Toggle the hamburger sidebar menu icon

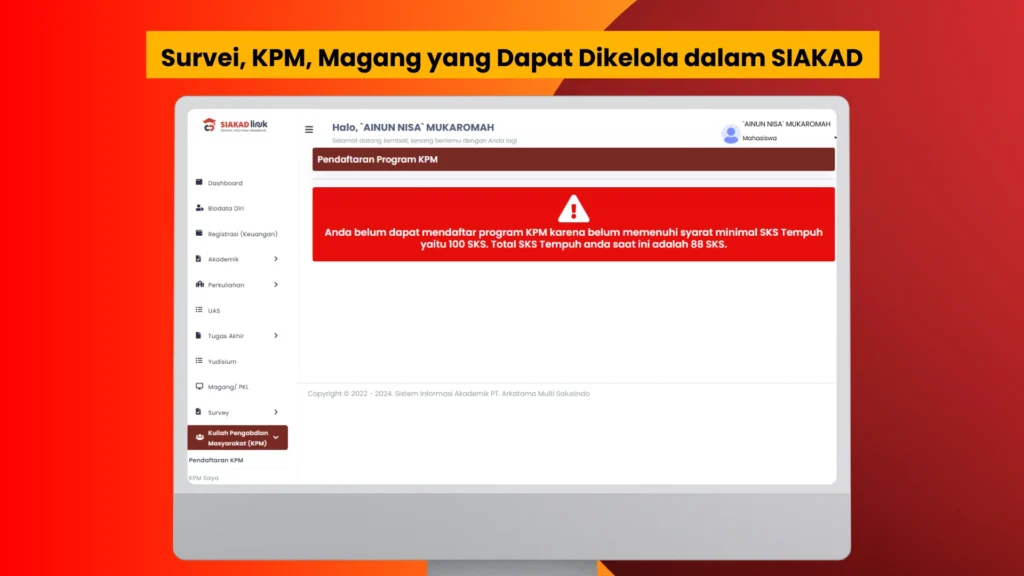309,129
